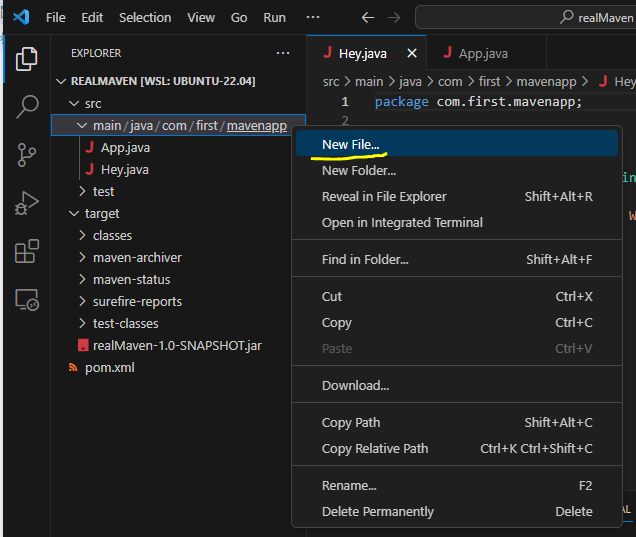This screenshot has height=537, width=636.
Task: Expand the maven-archiver folder
Action: tap(82, 258)
